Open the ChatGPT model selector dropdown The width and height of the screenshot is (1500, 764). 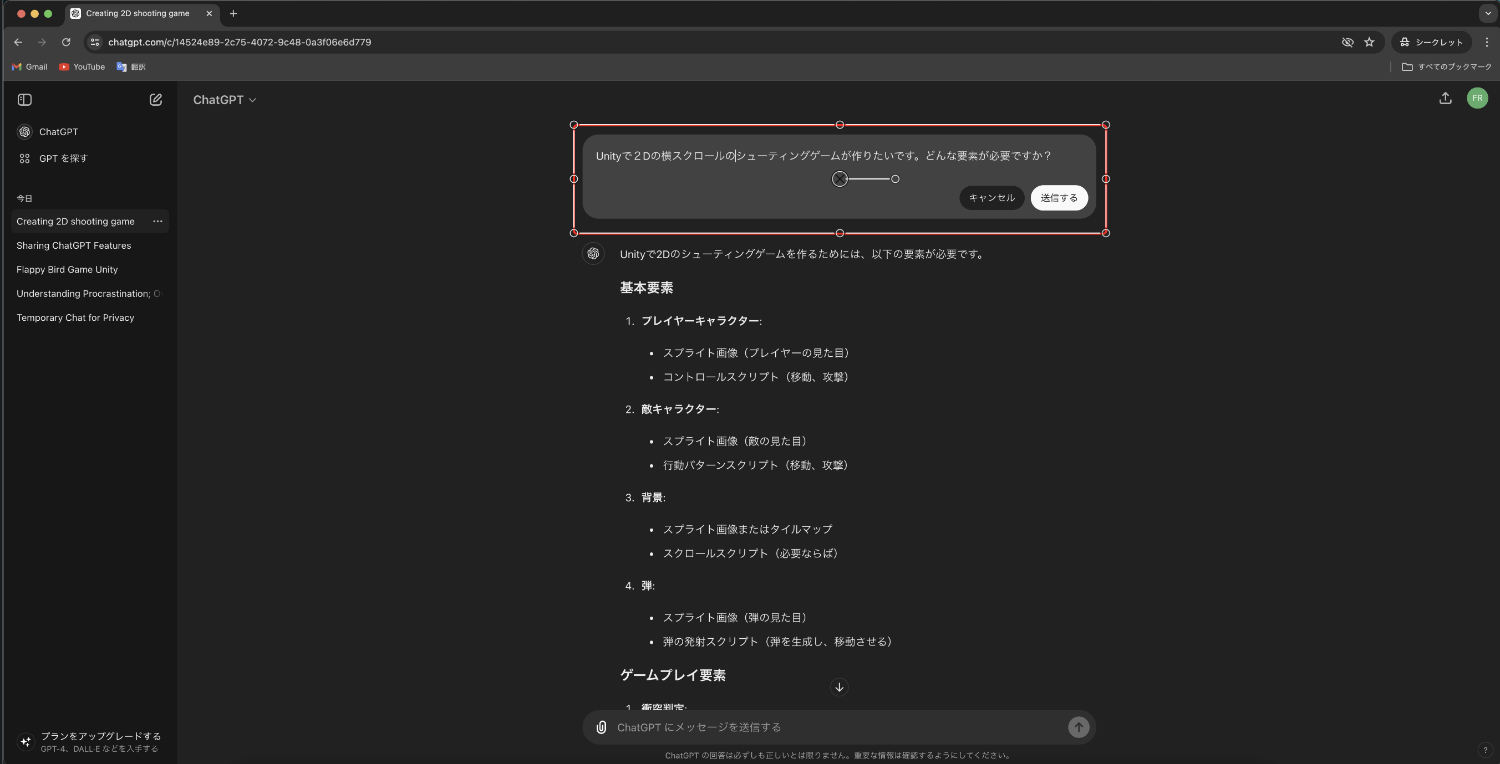[x=225, y=100]
